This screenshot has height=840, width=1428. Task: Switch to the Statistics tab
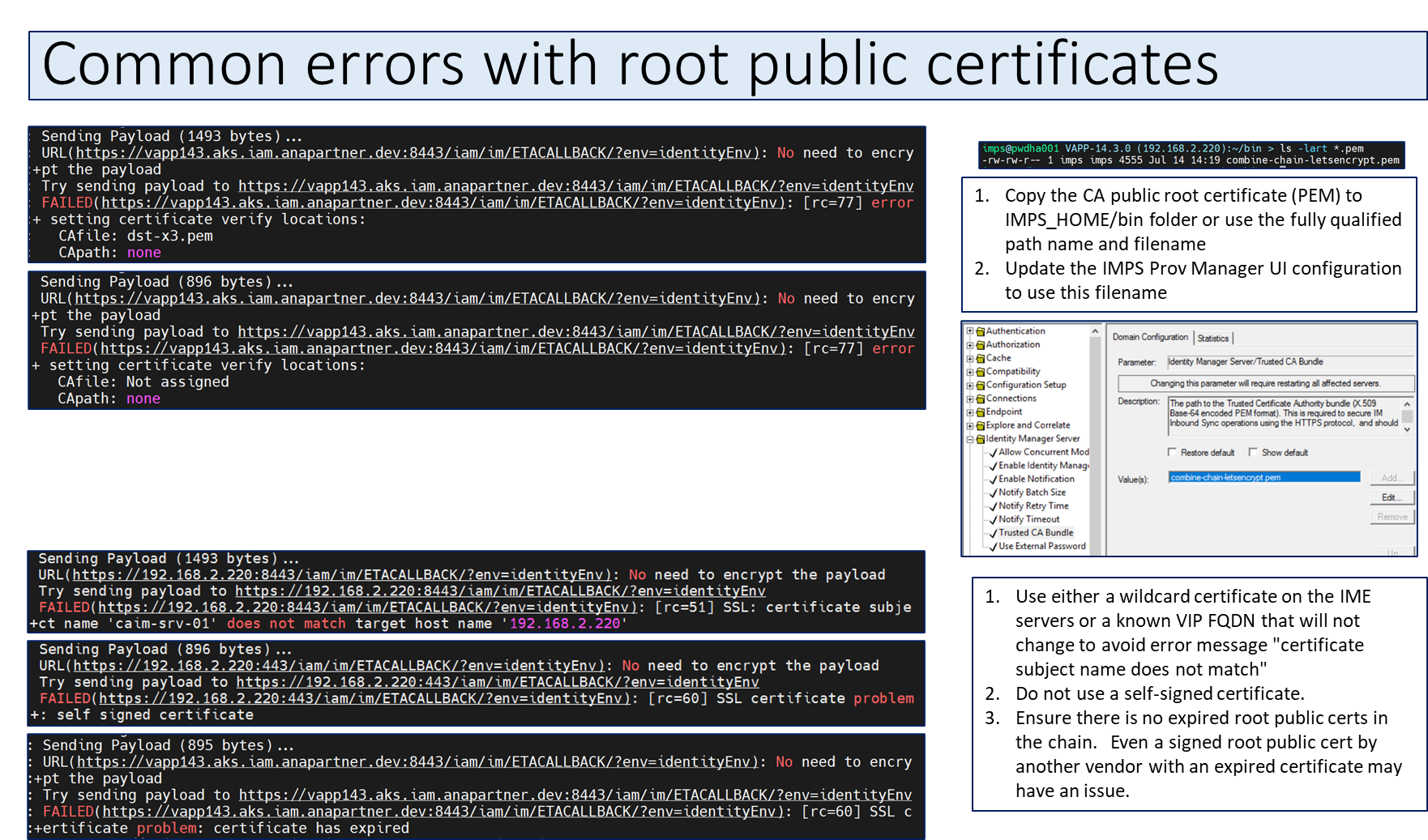pos(1212,338)
